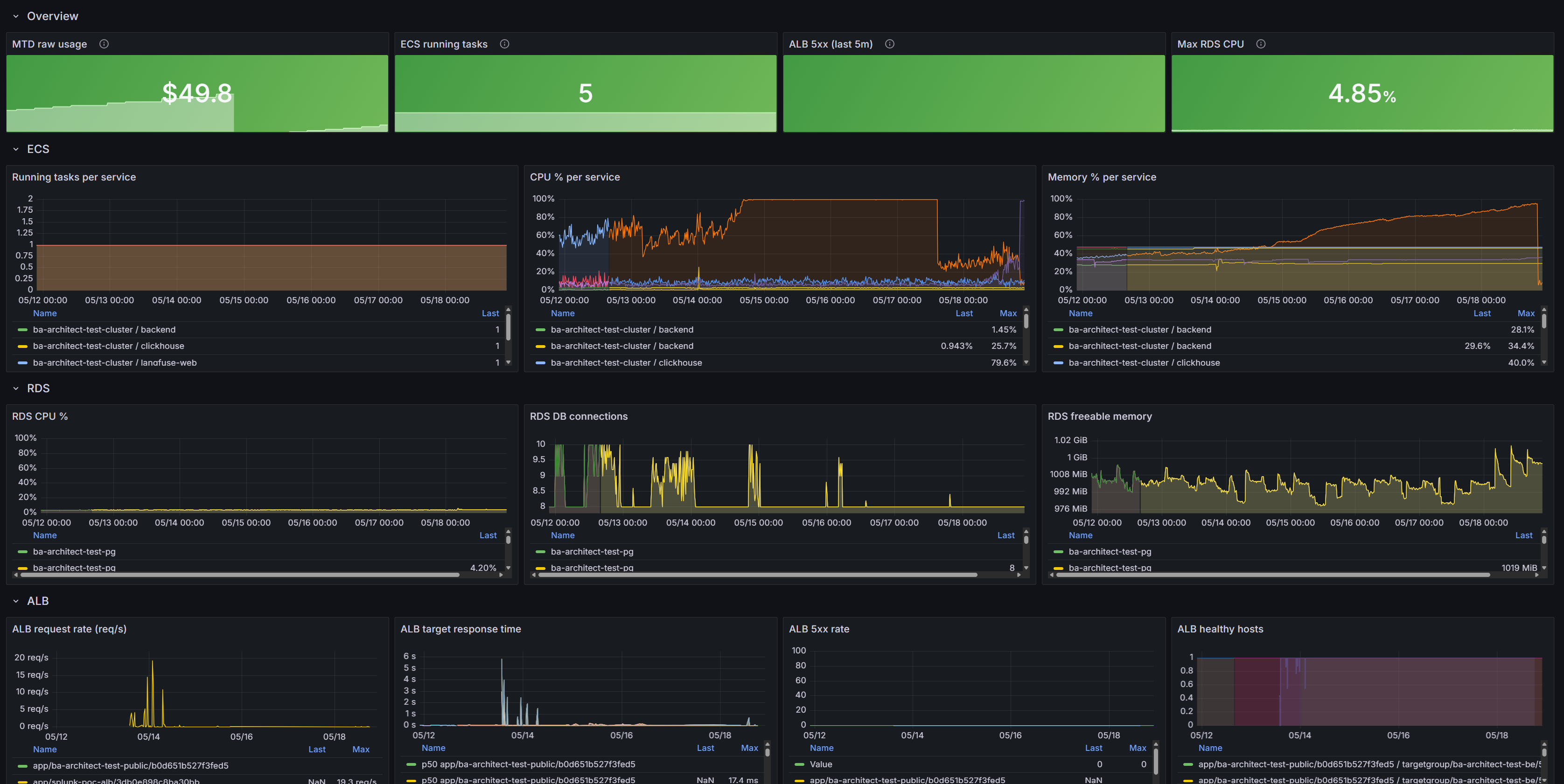The width and height of the screenshot is (1564, 784).
Task: Open the ALB request rate (req/s) panel title
Action: pos(69,629)
